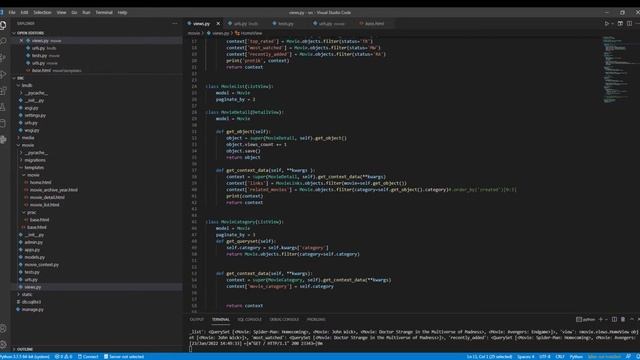Screen dimensions: 640x360
Task: Open the Explorer view in activity bar
Action: click(3, 25)
